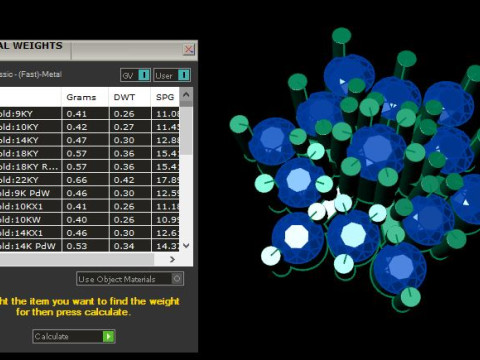Viewport: 480px width, 360px height.
Task: Click Grams value 0.47 for 14KY
Action: pos(77,140)
